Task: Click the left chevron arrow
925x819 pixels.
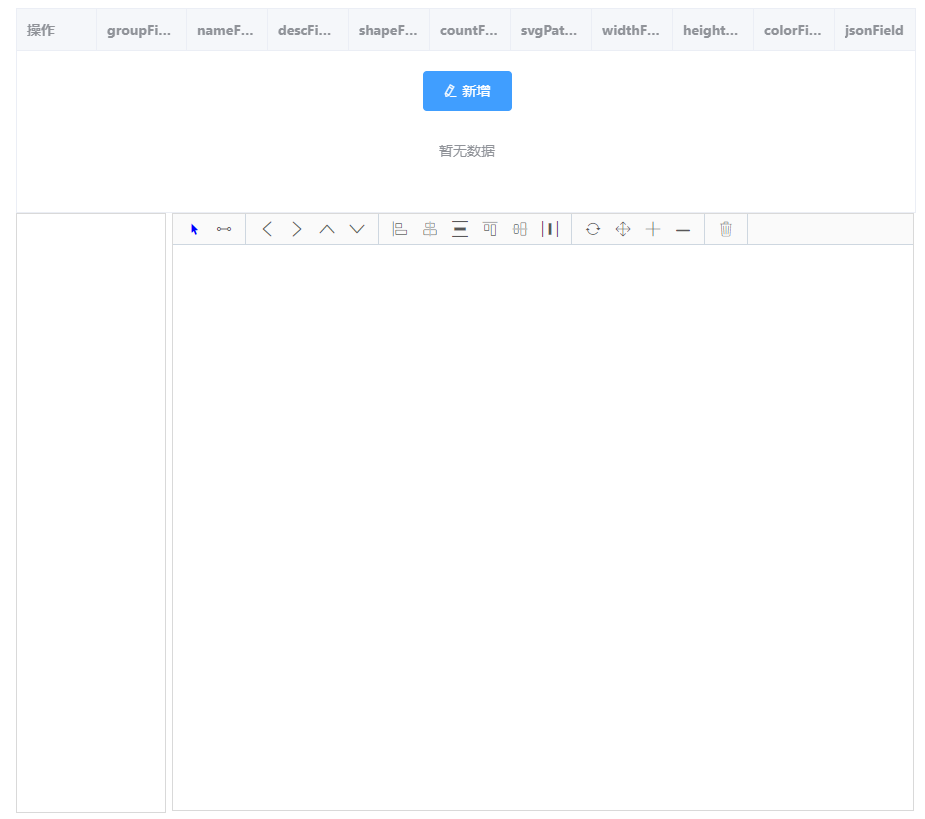Action: click(x=267, y=229)
